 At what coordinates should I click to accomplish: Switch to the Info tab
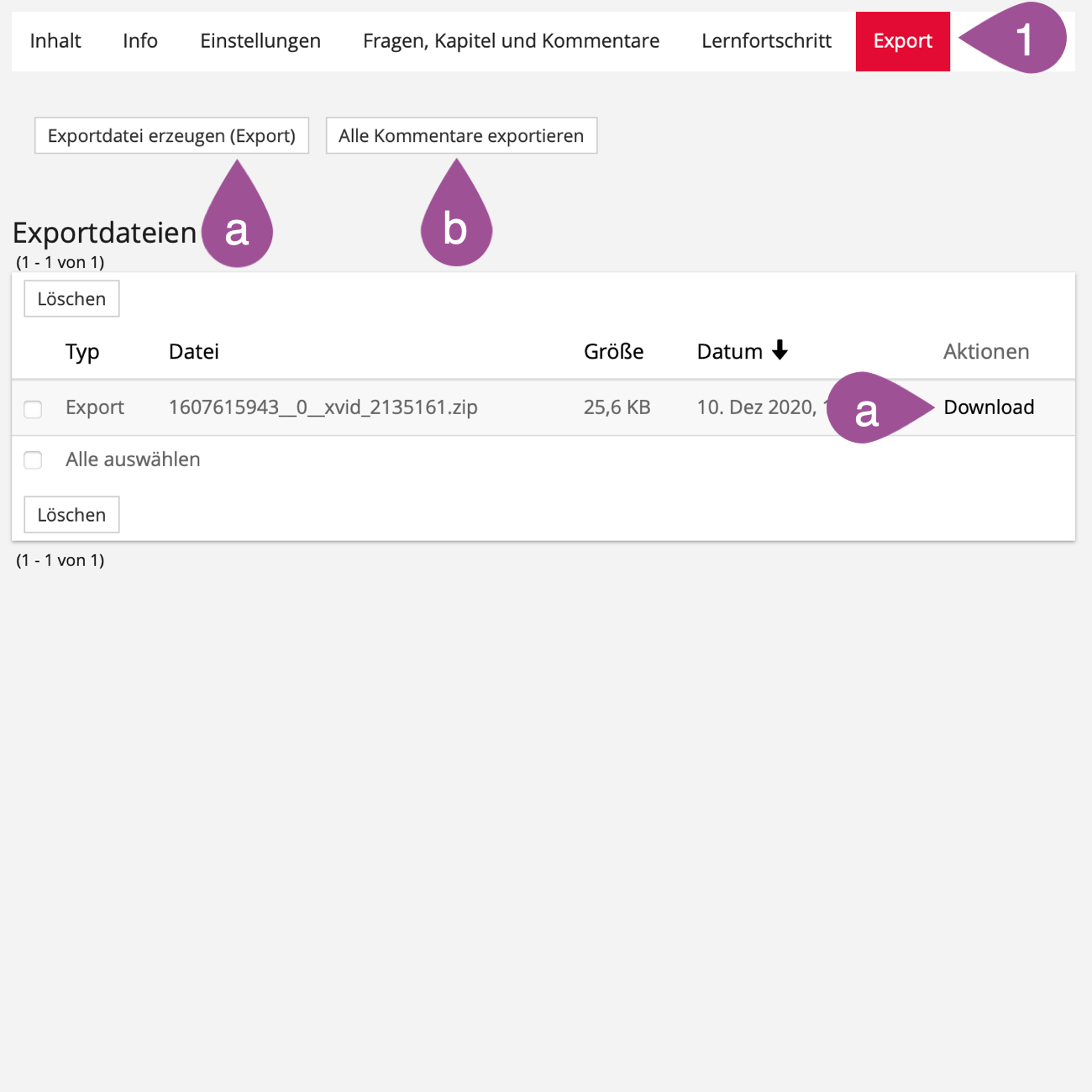139,41
